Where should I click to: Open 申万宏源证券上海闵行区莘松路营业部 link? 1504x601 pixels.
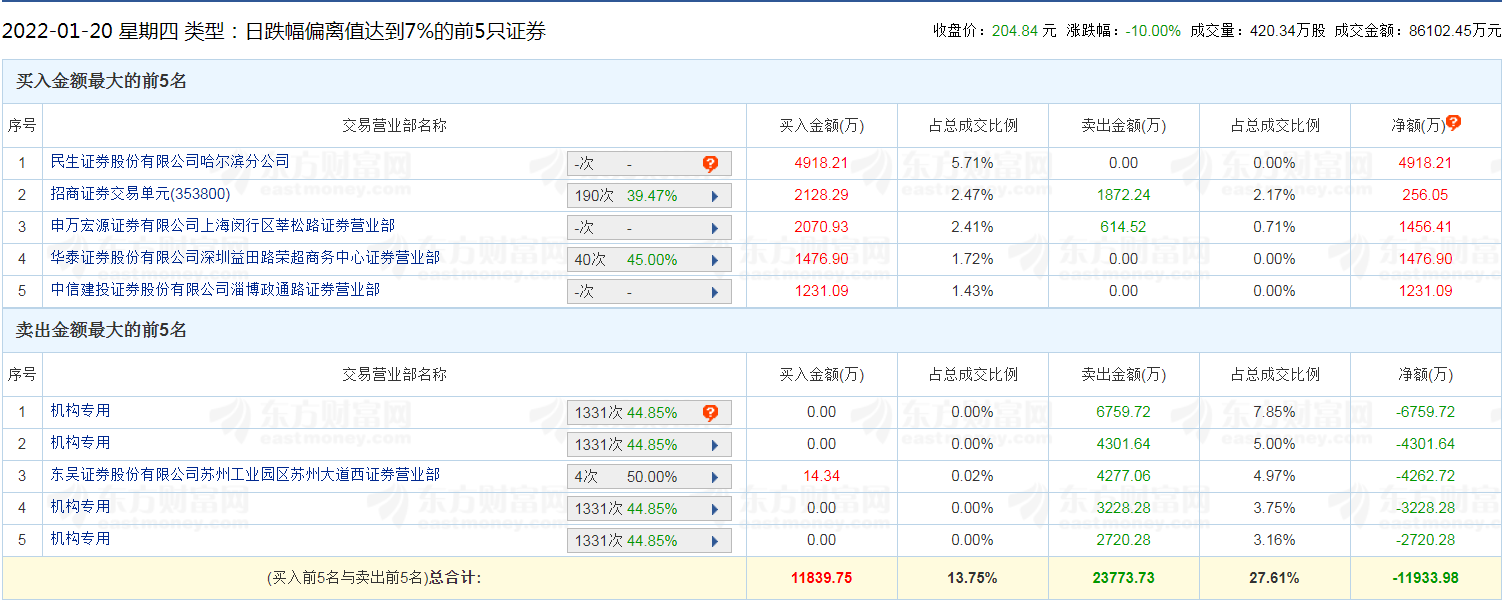[x=223, y=226]
